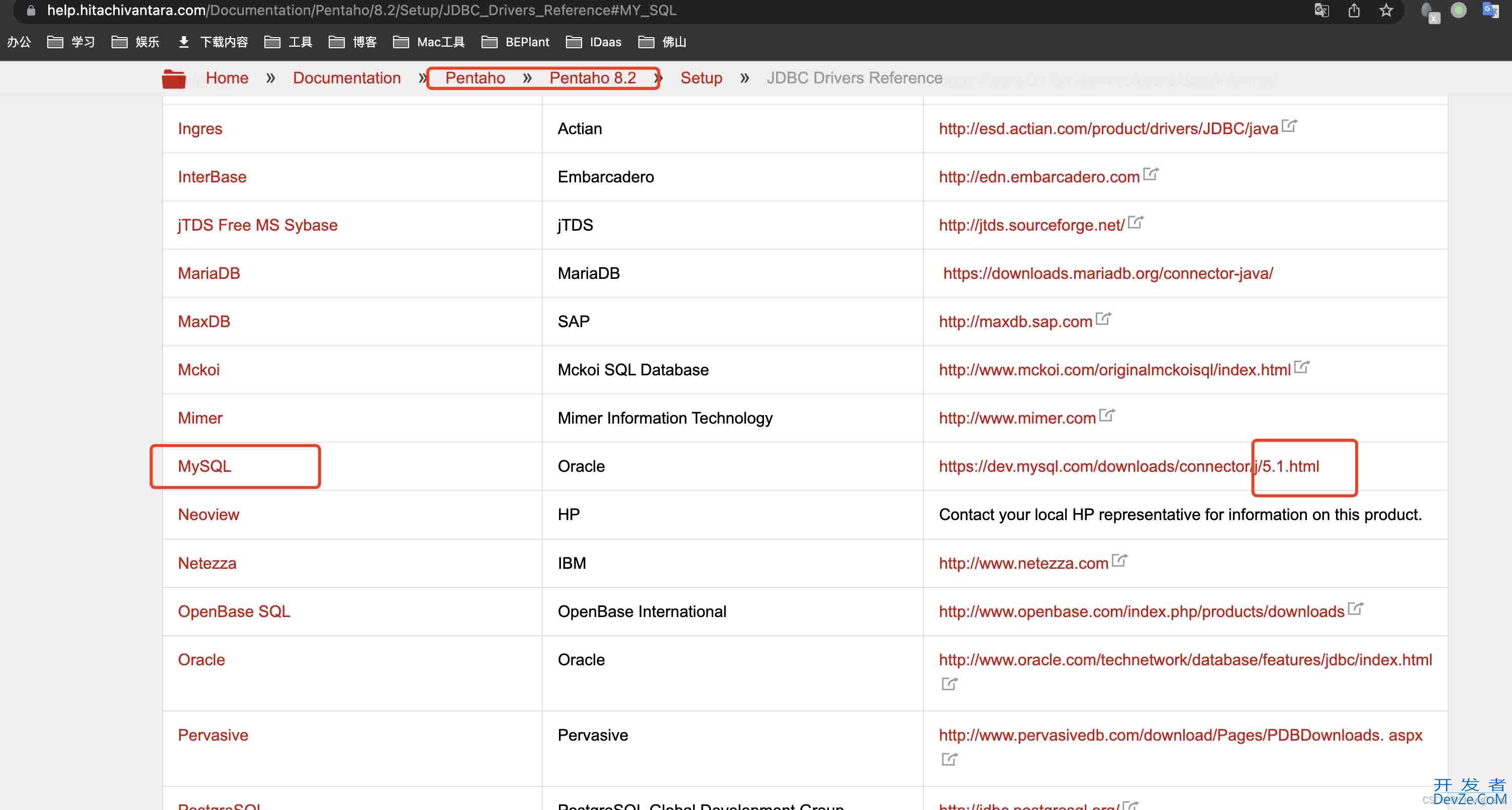Click external link icon below pervasivedb URL
Image resolution: width=1512 pixels, height=810 pixels.
coord(949,759)
